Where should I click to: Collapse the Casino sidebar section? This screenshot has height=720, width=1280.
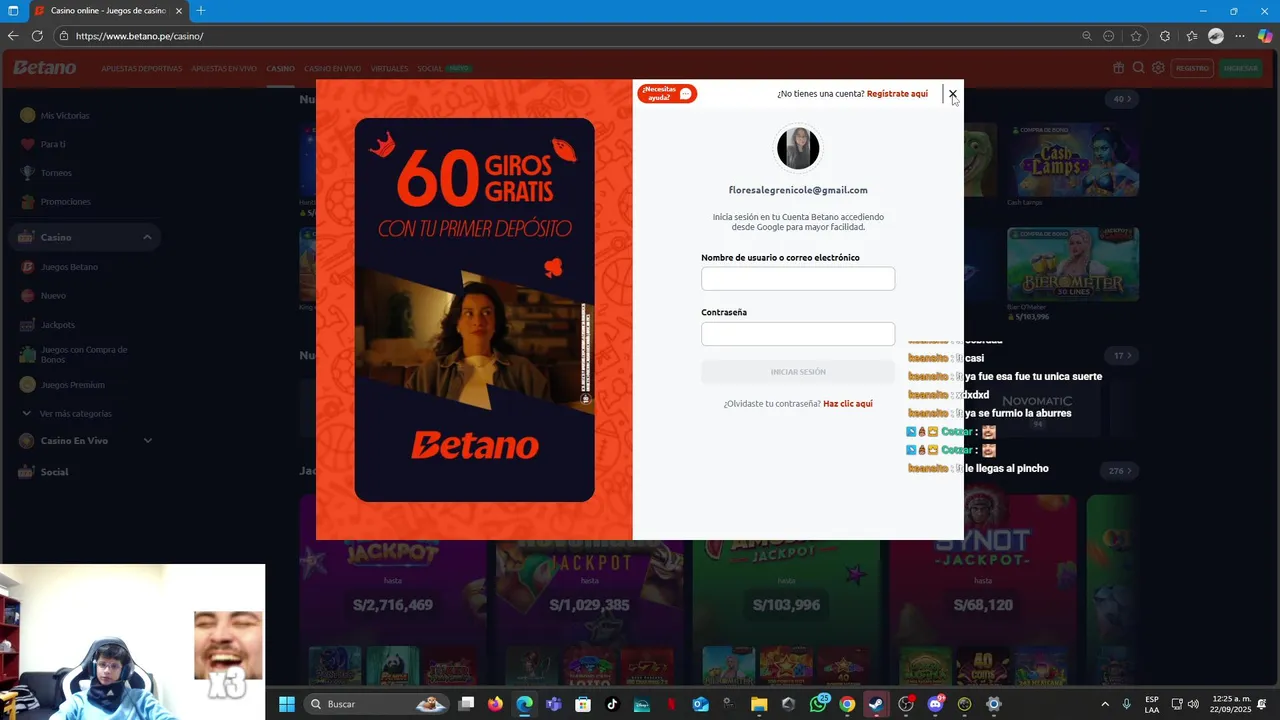(147, 237)
